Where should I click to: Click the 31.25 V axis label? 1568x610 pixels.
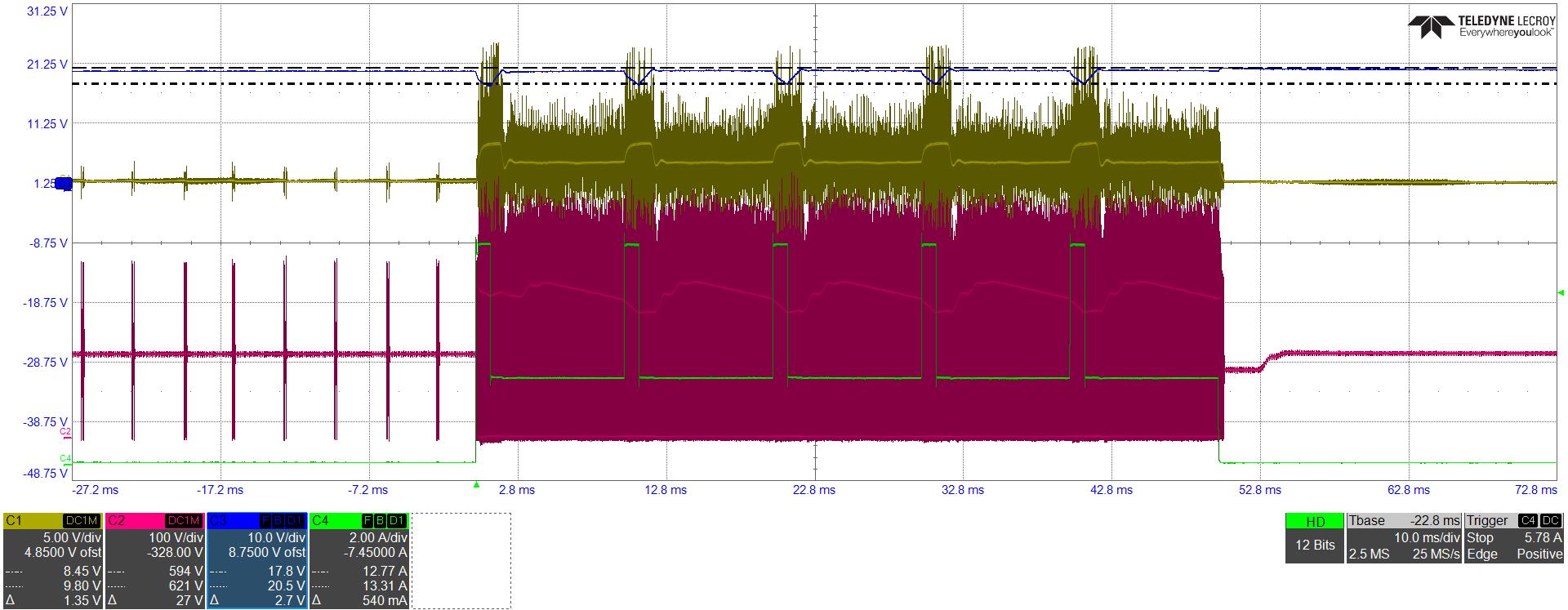click(47, 13)
